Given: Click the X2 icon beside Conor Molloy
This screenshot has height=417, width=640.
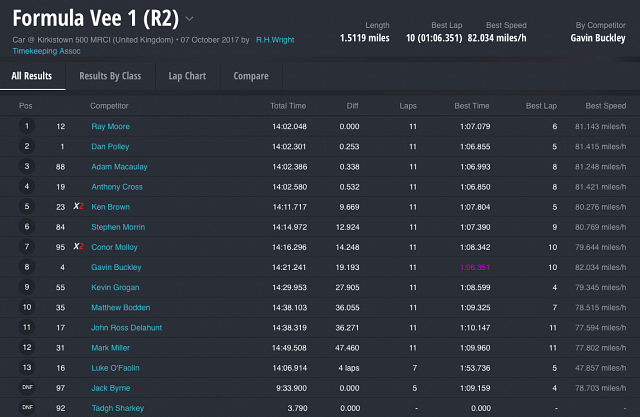Looking at the screenshot, I should [79, 246].
